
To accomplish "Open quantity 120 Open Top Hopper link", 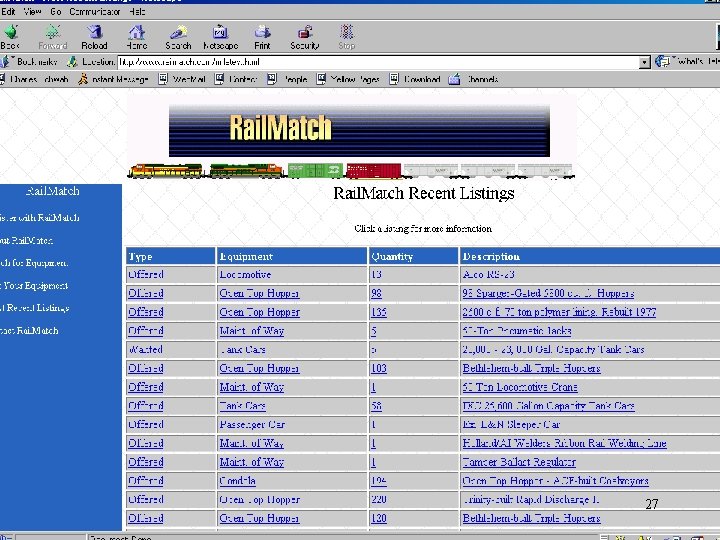I will tap(379, 518).
